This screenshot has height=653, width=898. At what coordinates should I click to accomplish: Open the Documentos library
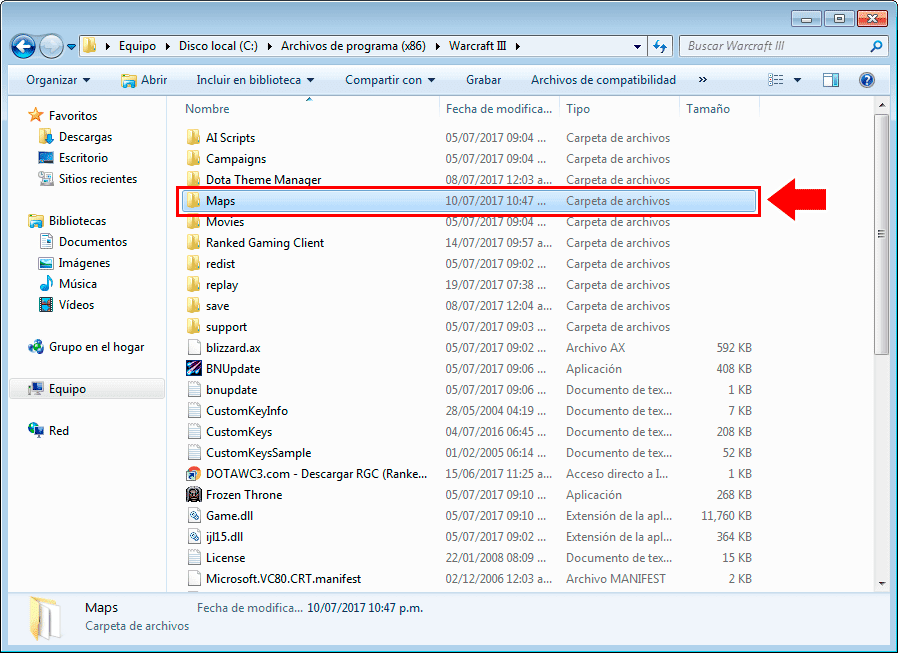point(82,242)
